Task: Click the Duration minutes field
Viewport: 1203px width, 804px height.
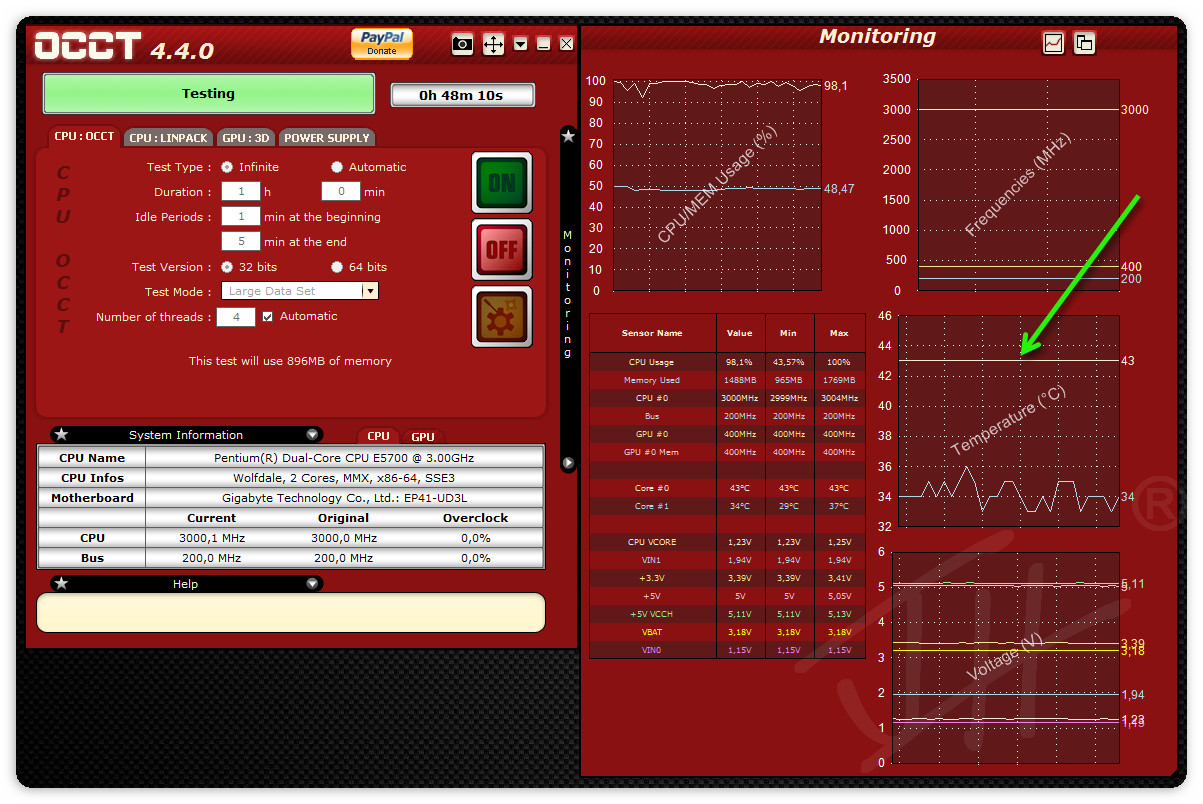Action: click(341, 191)
